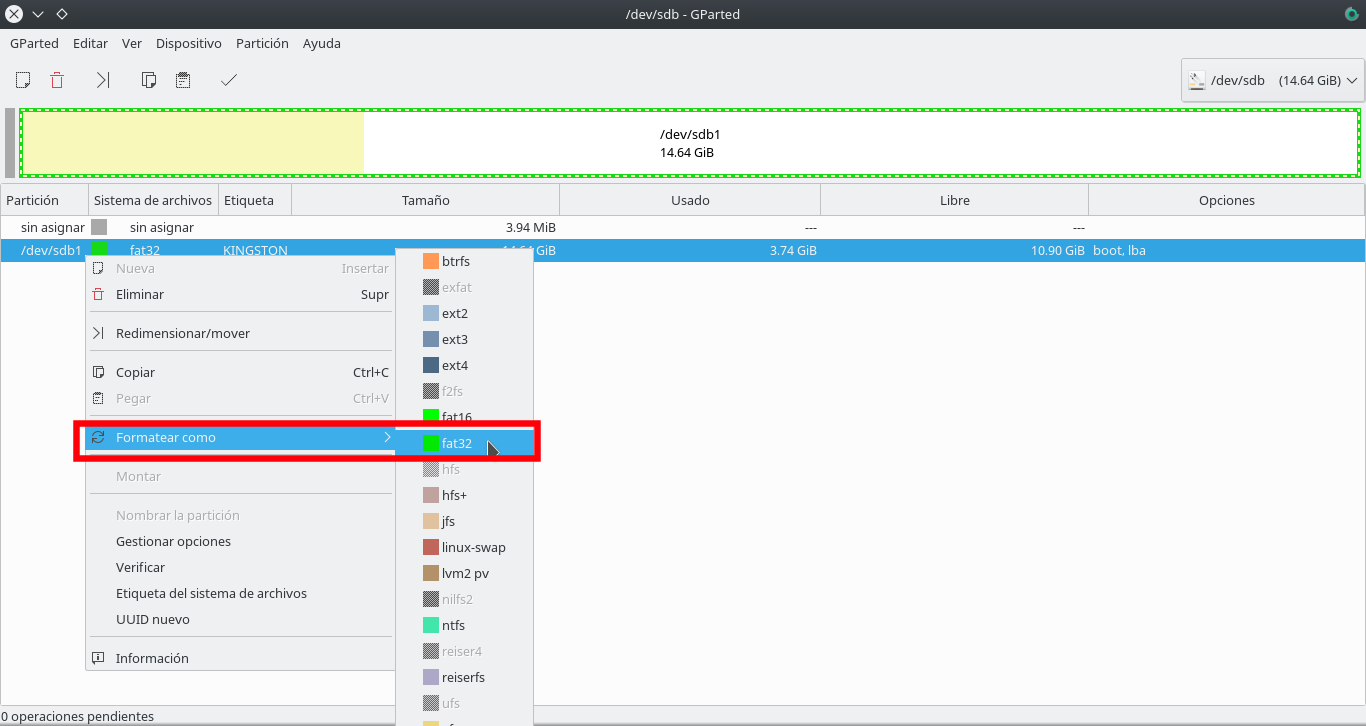Image resolution: width=1366 pixels, height=726 pixels.
Task: Format as ntfs from the submenu
Action: [465, 625]
